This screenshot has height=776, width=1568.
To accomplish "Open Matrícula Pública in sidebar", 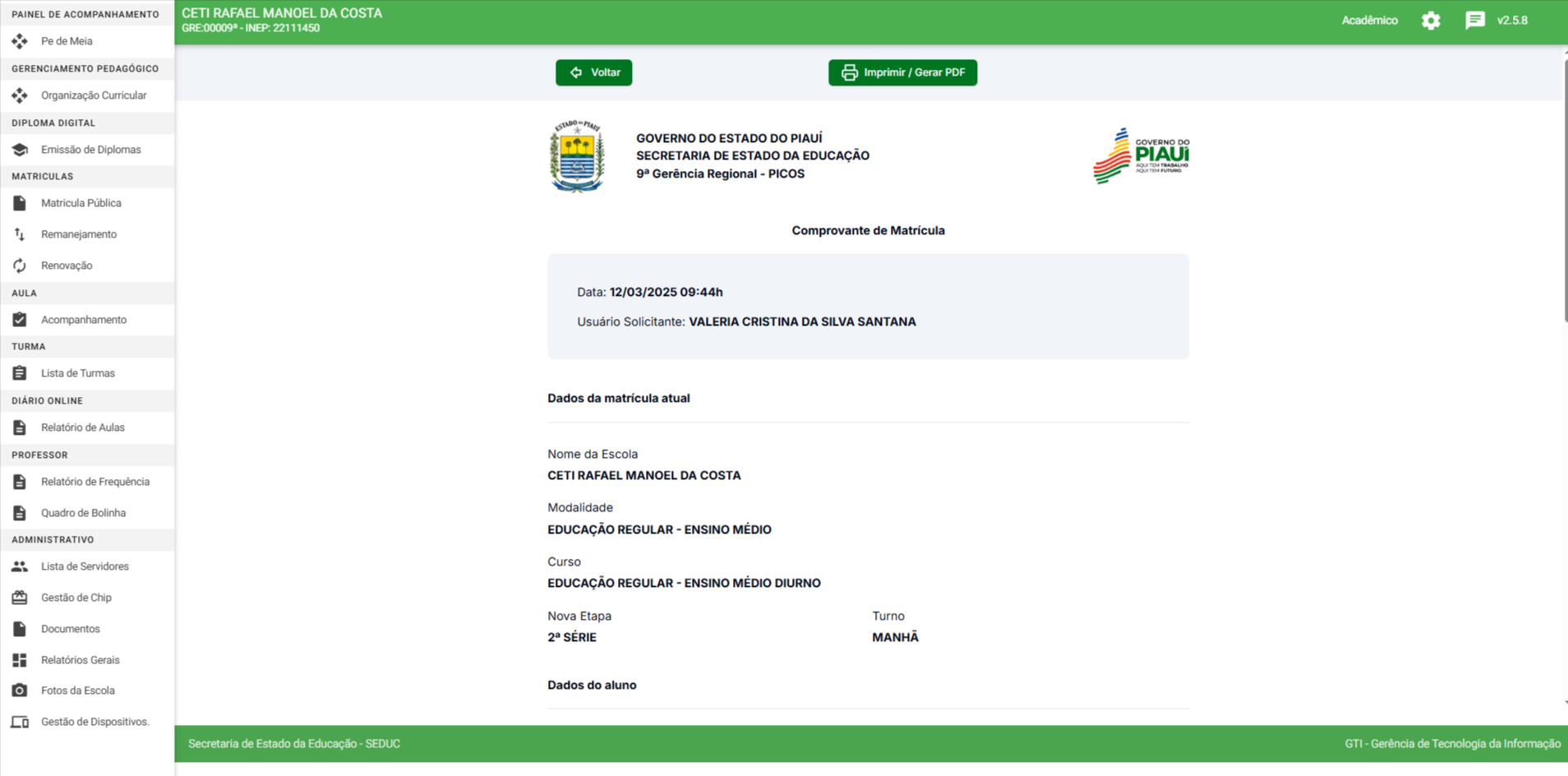I will point(81,203).
